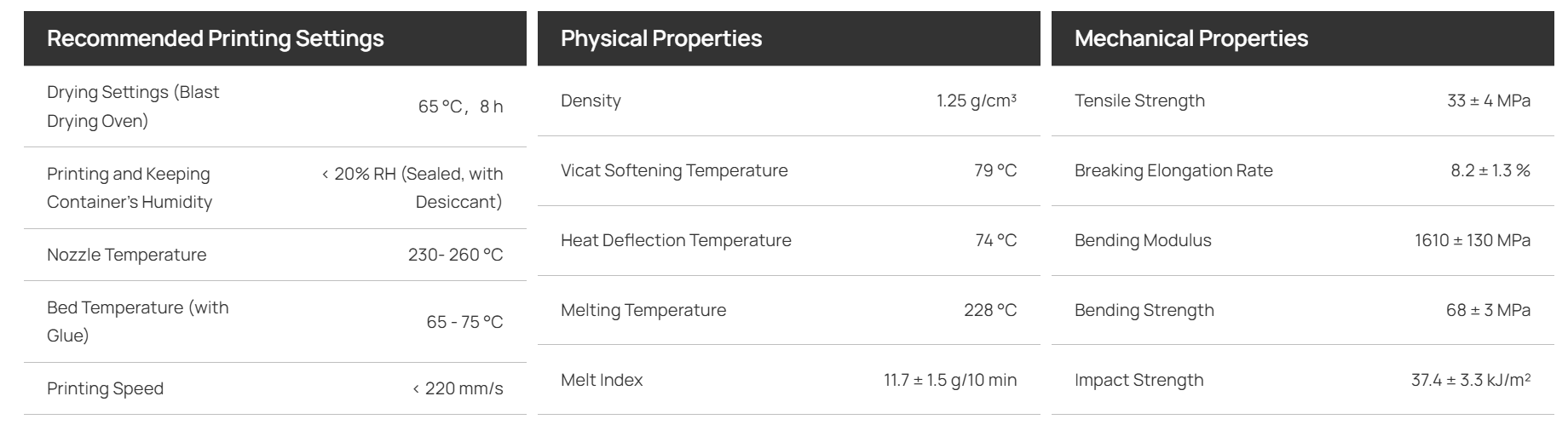Click the Nozzle Temperature label
Image resolution: width=1568 pixels, height=425 pixels.
tap(126, 255)
